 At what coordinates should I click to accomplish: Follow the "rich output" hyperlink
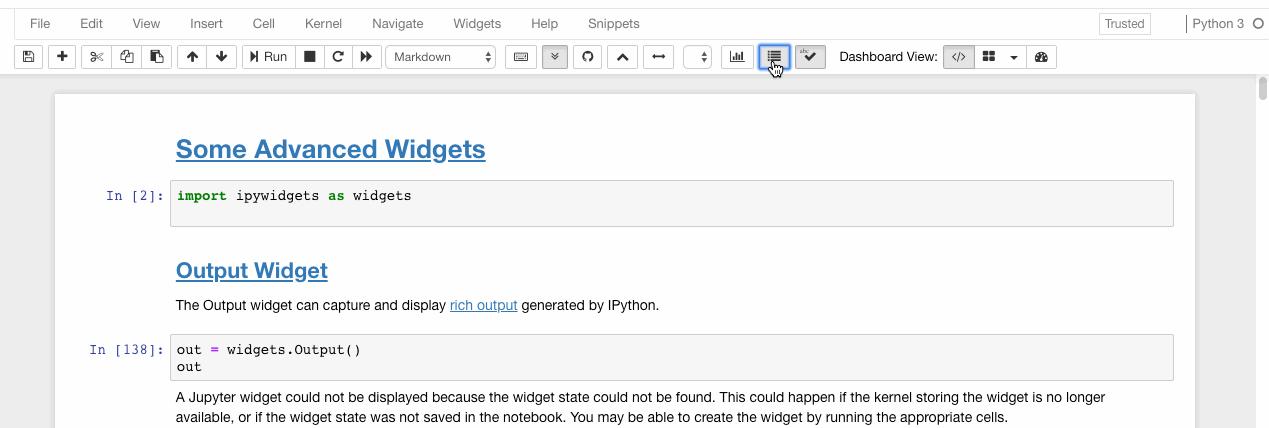(483, 305)
